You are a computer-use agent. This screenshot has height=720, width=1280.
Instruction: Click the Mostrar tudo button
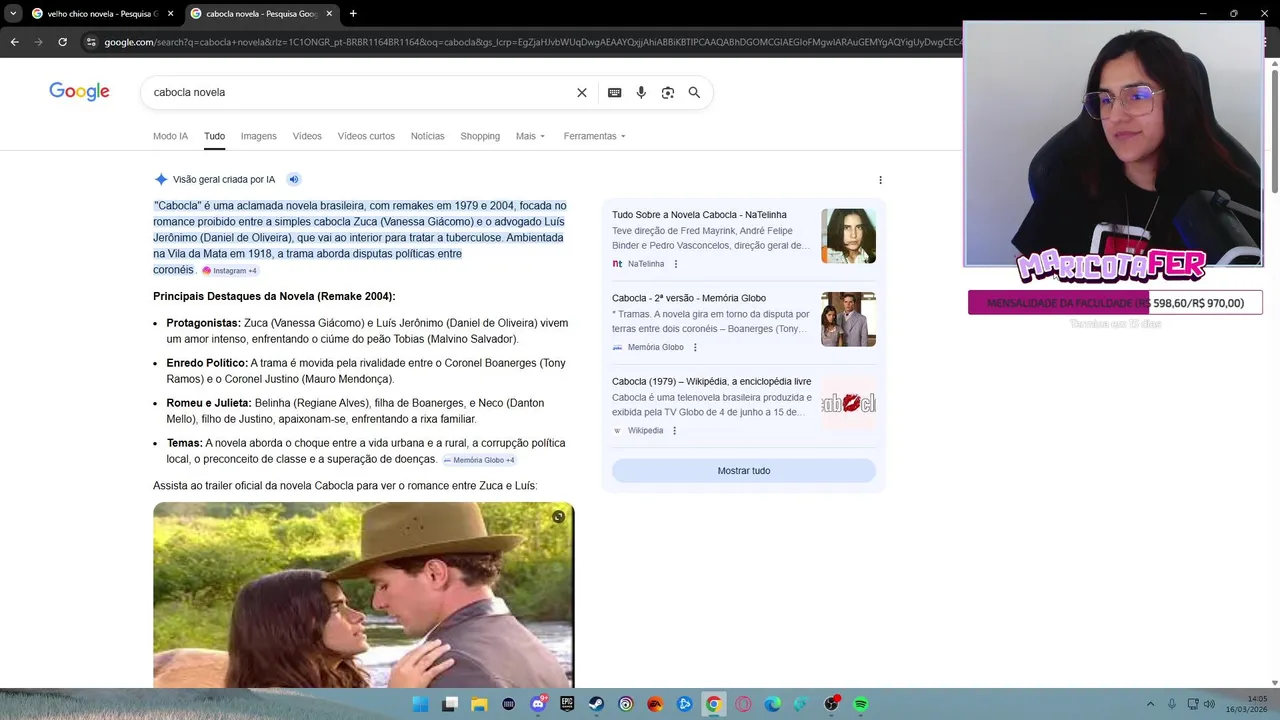click(744, 471)
